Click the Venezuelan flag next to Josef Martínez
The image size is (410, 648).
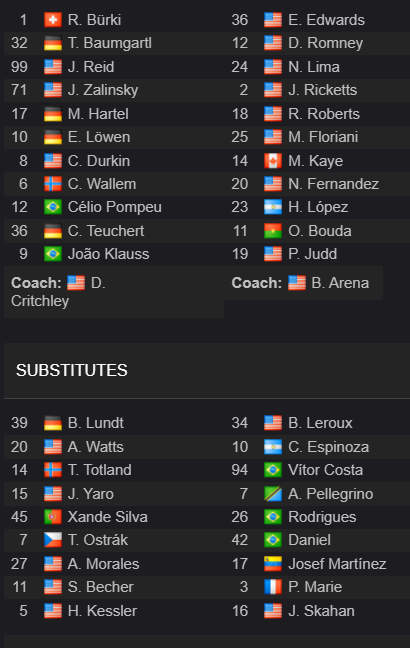coord(273,564)
